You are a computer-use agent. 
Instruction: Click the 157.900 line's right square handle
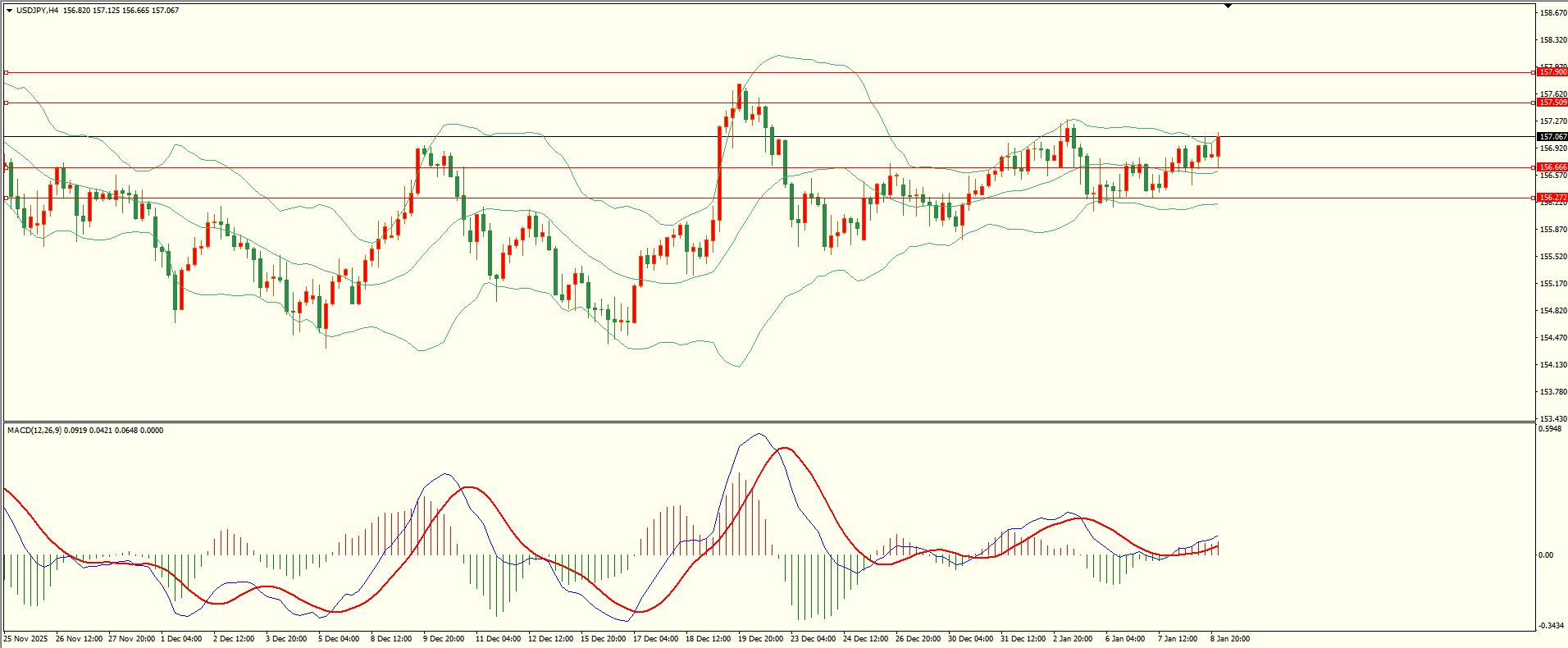click(x=1534, y=72)
